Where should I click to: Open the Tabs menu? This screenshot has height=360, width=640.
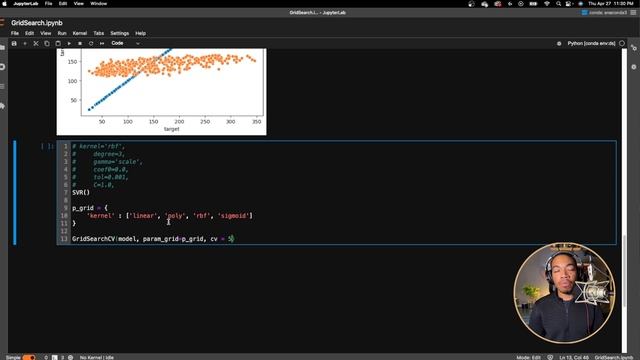pyautogui.click(x=99, y=33)
